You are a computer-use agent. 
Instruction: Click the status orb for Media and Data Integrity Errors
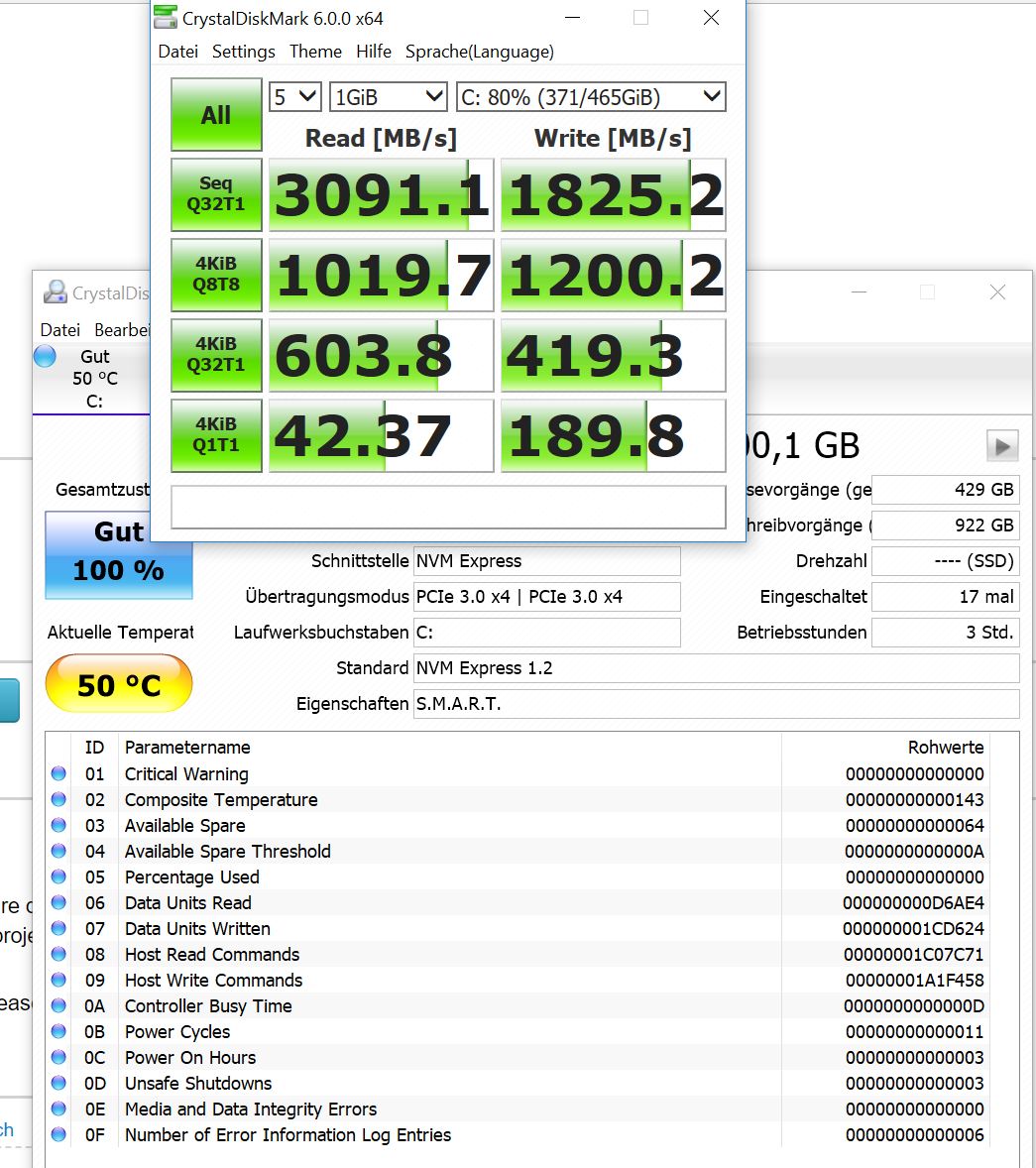tap(58, 1109)
